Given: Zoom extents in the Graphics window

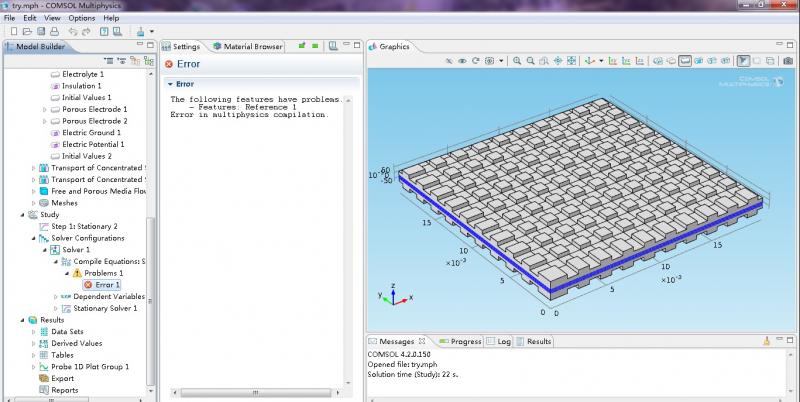Looking at the screenshot, I should (x=571, y=61).
